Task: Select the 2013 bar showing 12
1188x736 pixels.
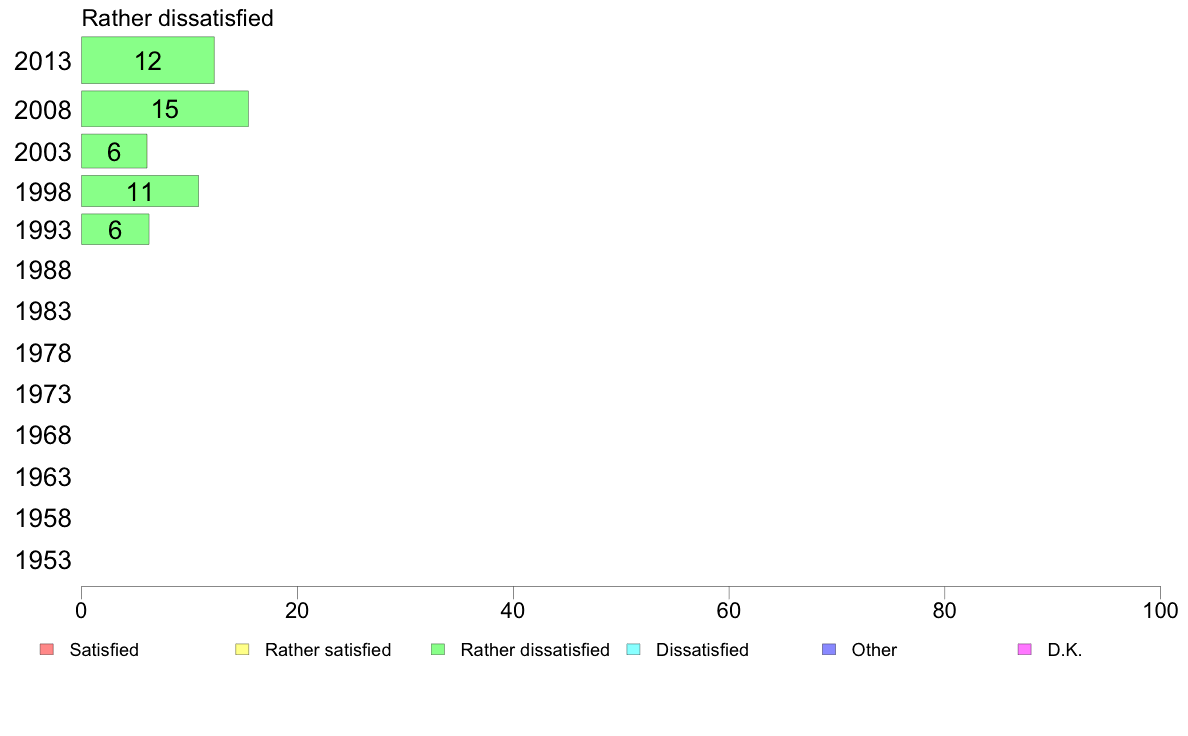Action: tap(148, 60)
